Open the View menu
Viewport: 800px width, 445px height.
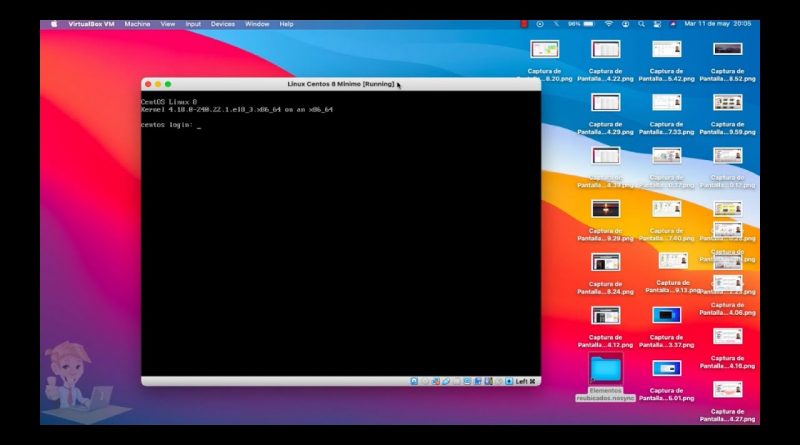click(167, 24)
